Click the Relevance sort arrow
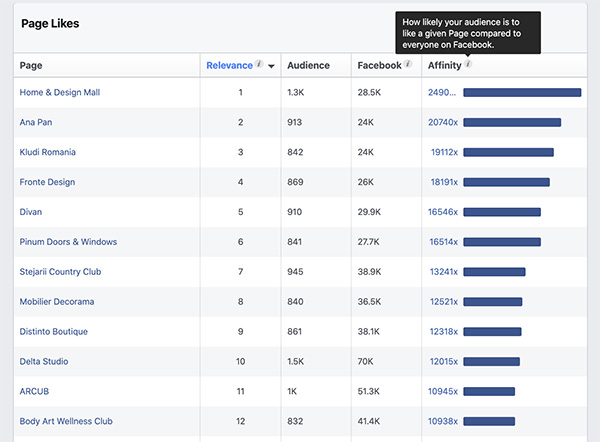Screen dimensions: 600x442 pyautogui.click(x=271, y=67)
